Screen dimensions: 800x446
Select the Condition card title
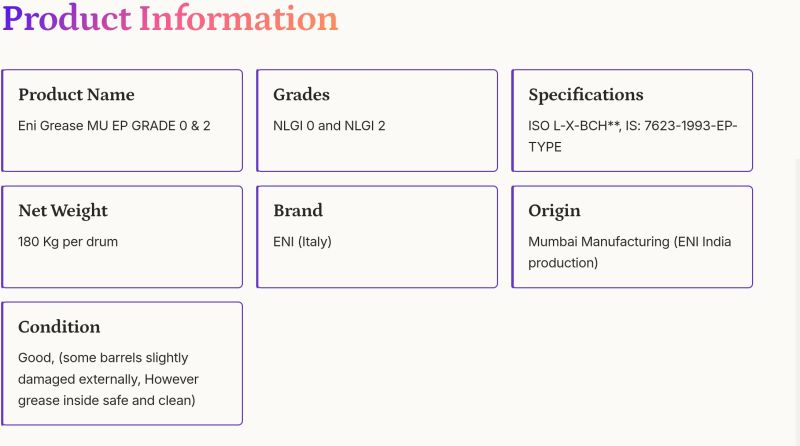click(x=59, y=327)
